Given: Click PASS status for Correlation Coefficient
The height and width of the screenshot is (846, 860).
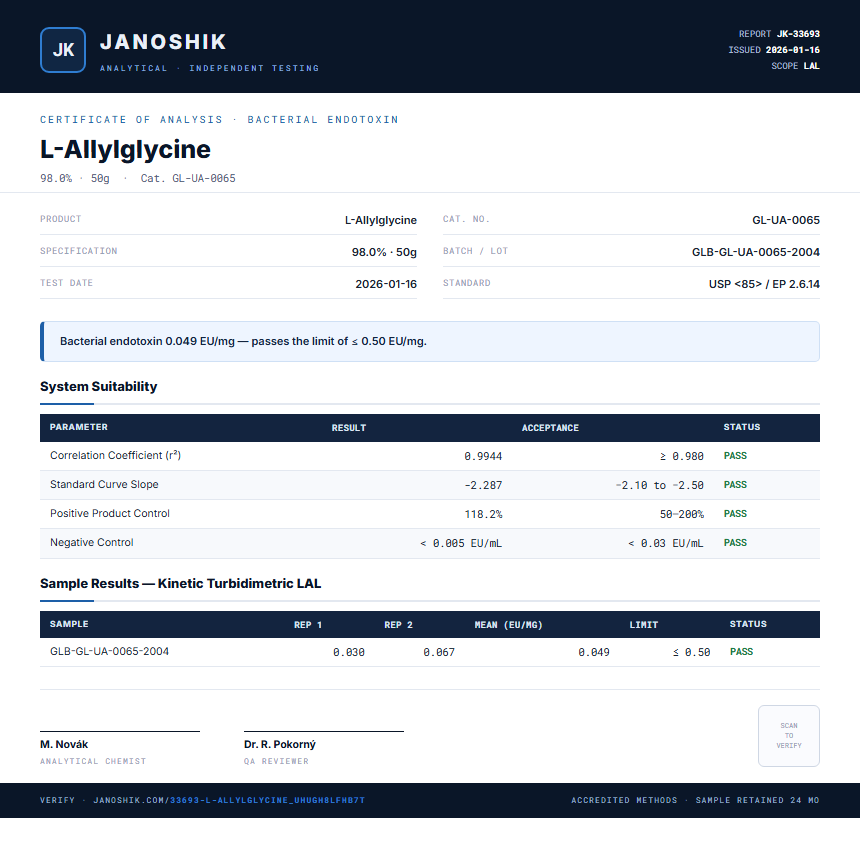Looking at the screenshot, I should click(x=735, y=456).
